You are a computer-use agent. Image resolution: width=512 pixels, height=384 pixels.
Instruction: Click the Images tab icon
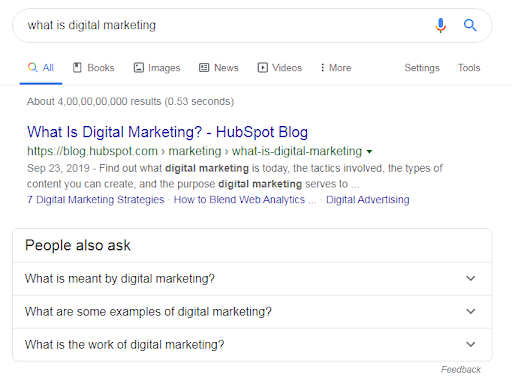[139, 68]
